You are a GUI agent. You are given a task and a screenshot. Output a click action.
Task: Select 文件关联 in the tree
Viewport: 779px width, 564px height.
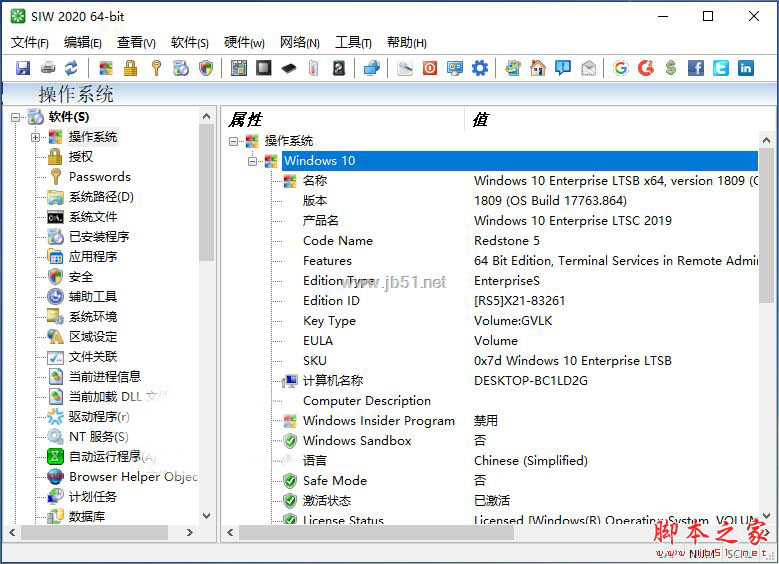coord(93,357)
